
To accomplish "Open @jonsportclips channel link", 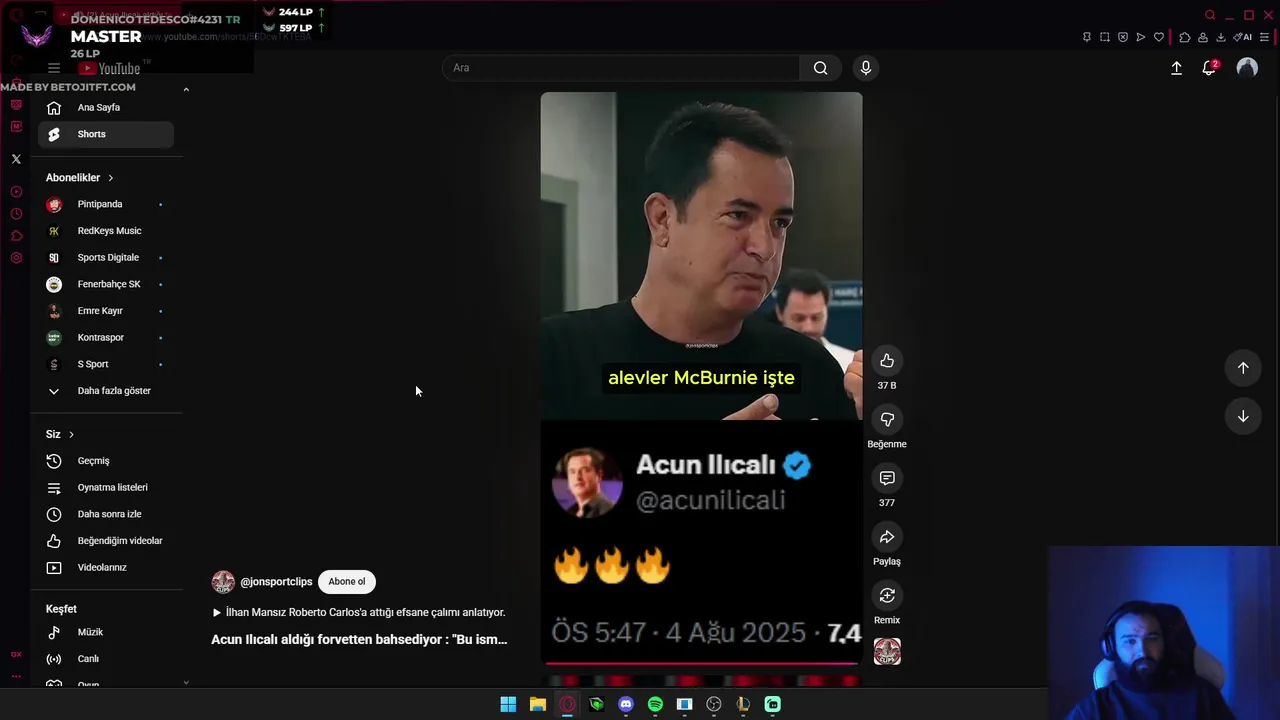I will point(276,582).
